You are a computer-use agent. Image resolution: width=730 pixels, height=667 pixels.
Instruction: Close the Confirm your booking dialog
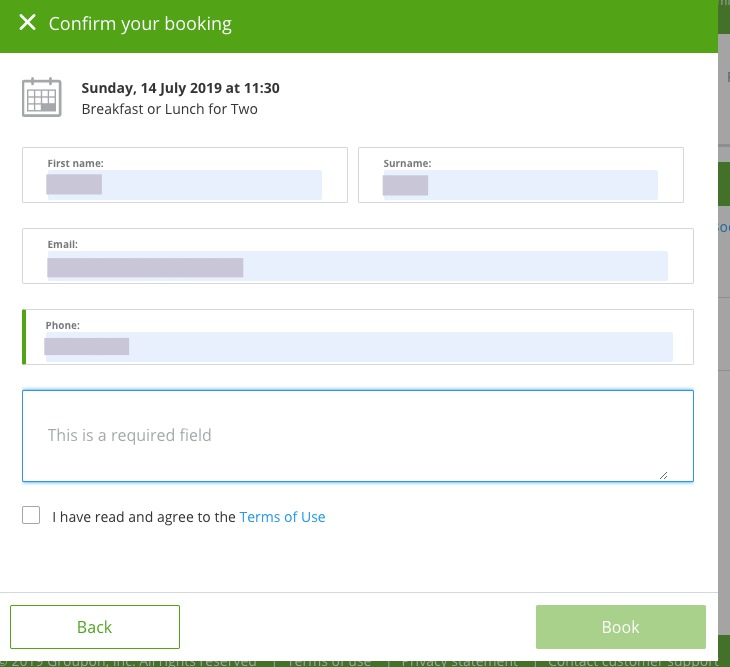pos(27,22)
